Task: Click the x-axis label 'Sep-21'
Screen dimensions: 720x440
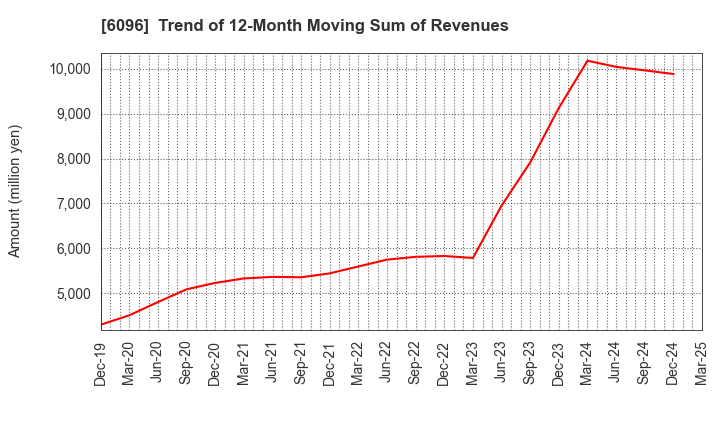Action: 300,363
